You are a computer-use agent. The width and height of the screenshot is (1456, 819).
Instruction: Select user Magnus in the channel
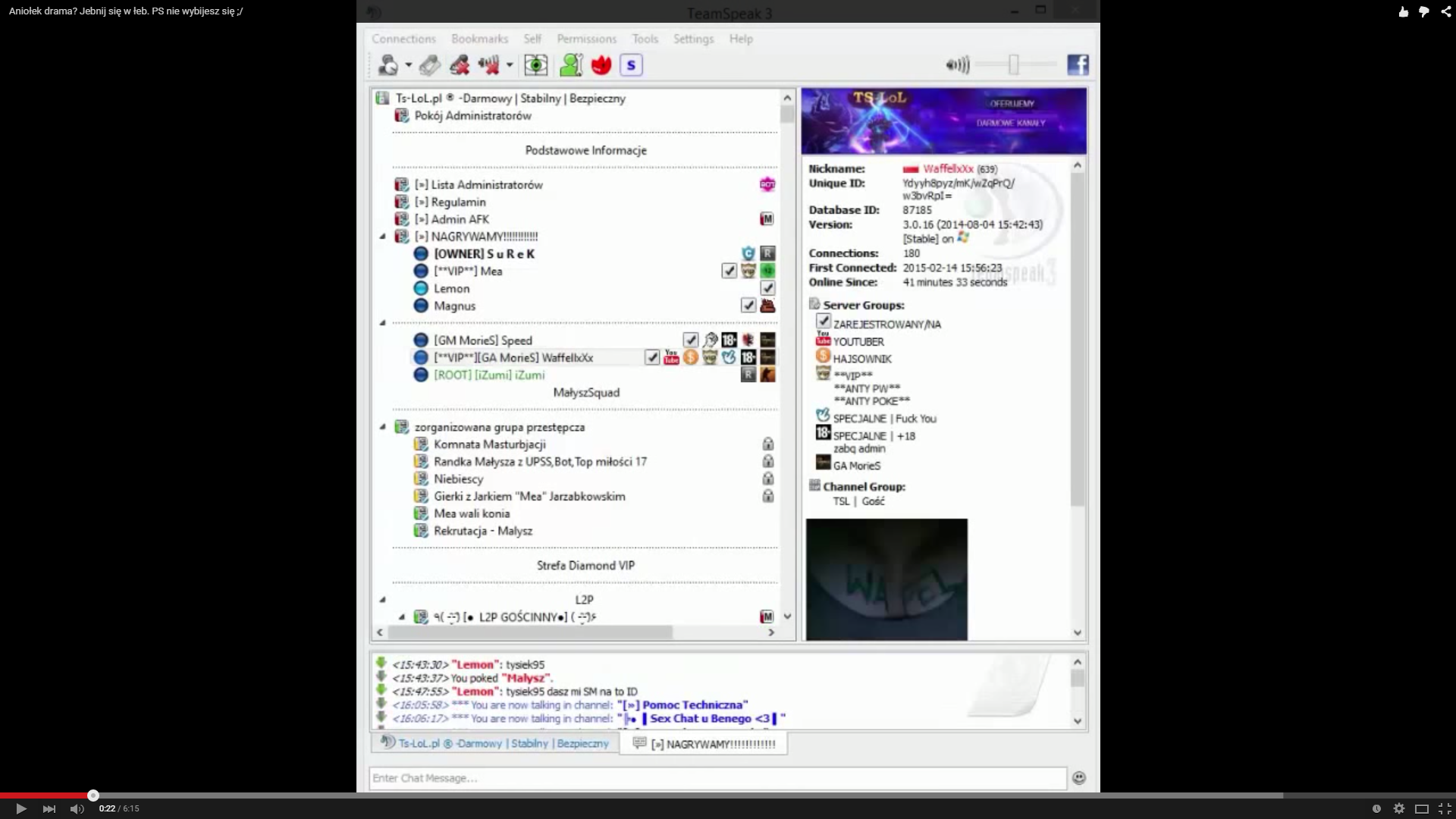pyautogui.click(x=454, y=306)
